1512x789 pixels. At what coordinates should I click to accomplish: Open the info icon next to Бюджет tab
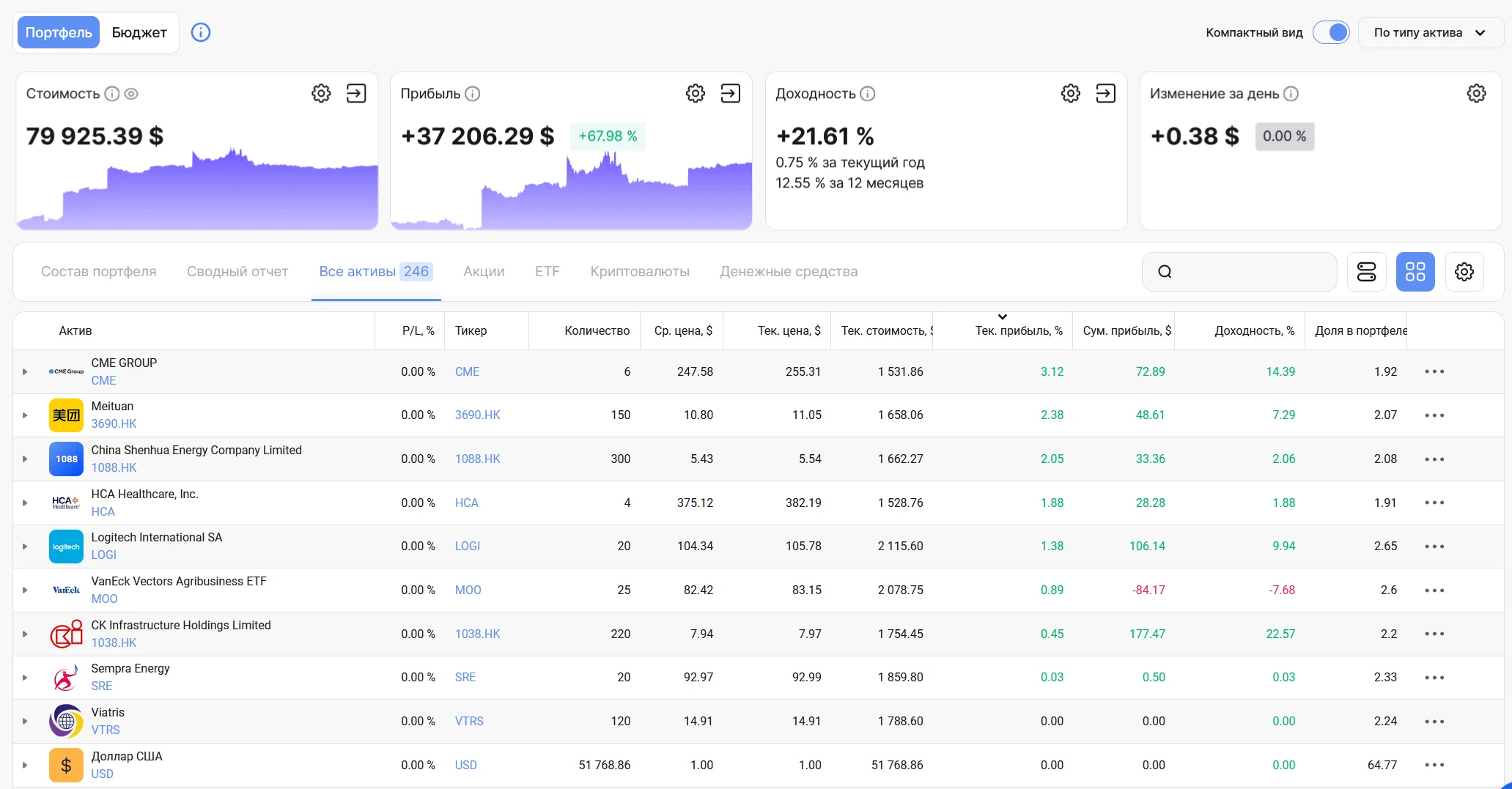point(201,32)
